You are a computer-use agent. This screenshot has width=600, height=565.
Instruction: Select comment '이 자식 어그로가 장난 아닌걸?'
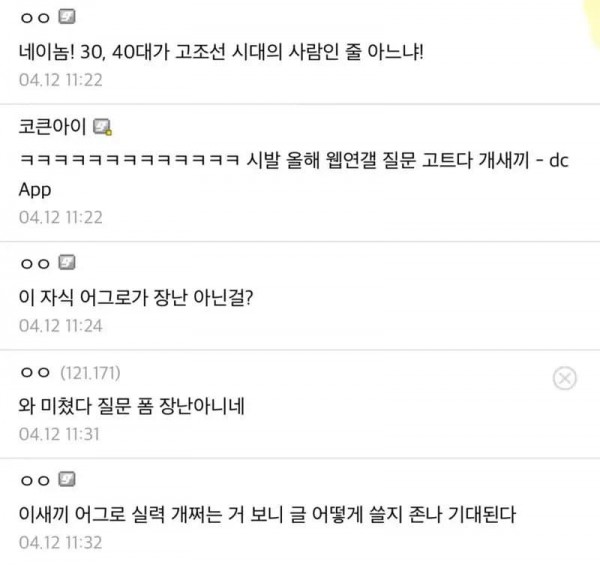point(136,298)
